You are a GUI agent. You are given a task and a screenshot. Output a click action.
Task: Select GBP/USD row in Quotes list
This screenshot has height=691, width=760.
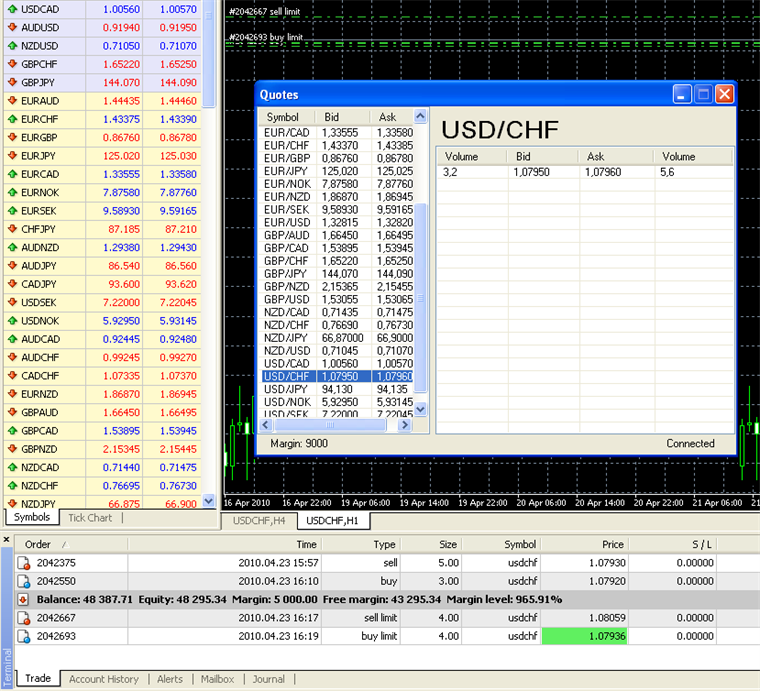click(337, 299)
